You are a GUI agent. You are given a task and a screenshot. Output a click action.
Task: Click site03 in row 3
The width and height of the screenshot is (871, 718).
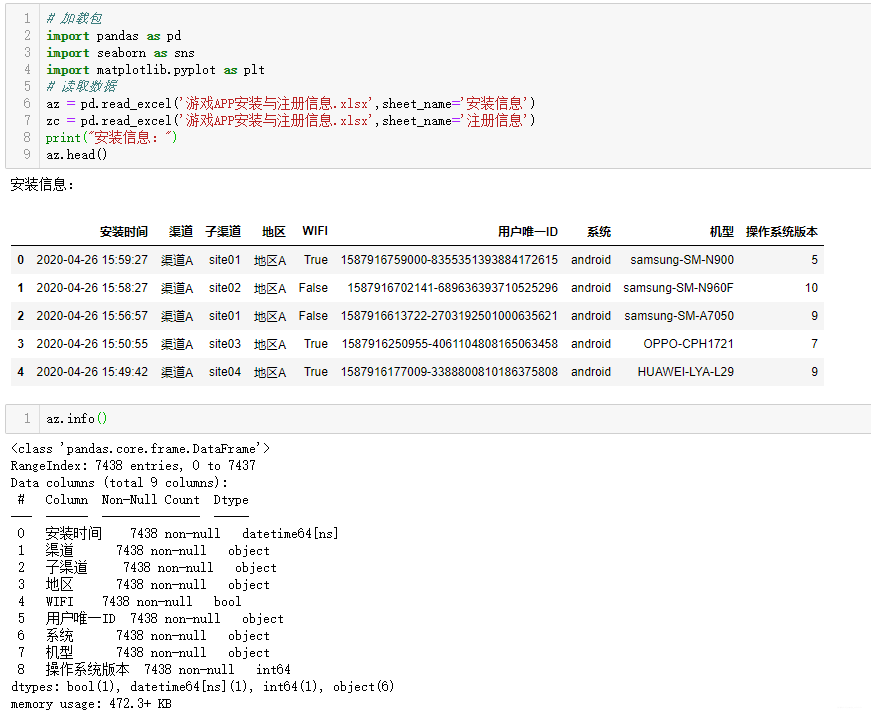(224, 344)
